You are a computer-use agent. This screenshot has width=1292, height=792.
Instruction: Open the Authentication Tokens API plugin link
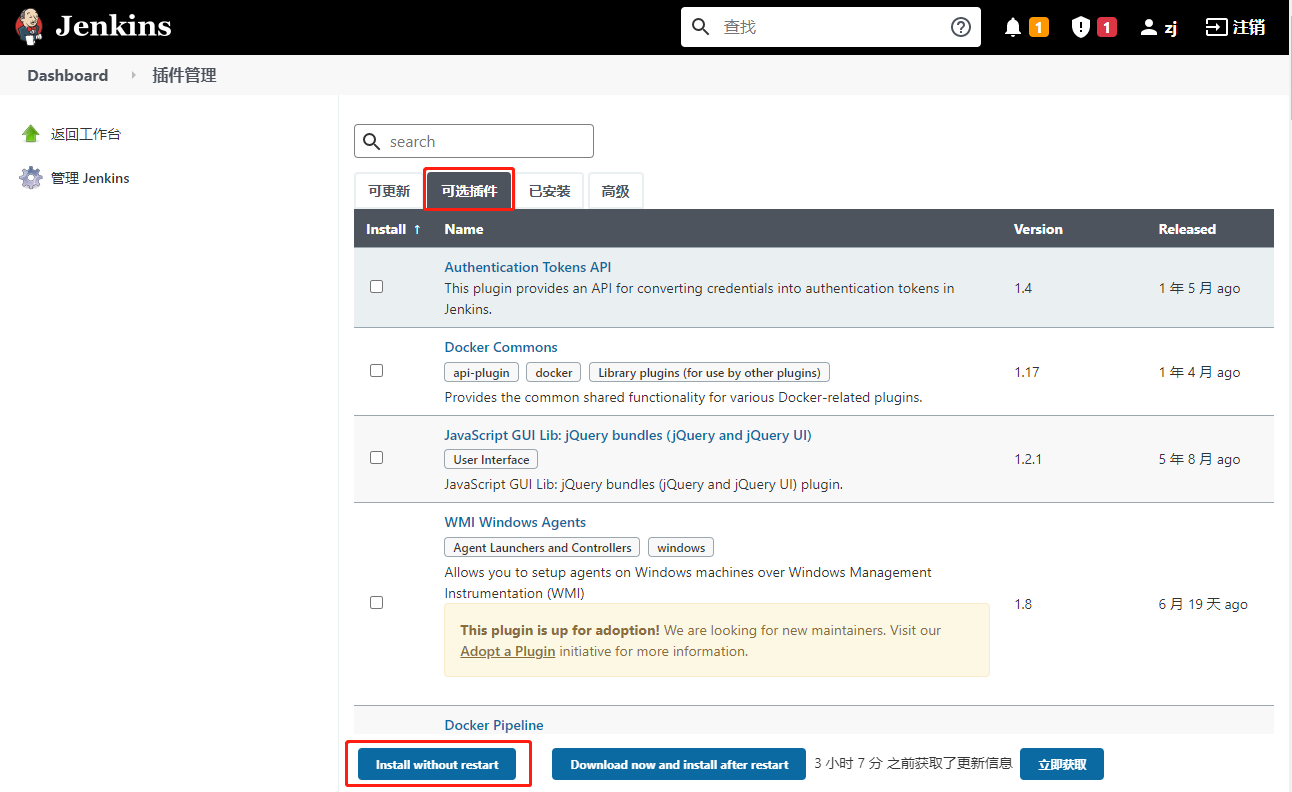click(528, 267)
